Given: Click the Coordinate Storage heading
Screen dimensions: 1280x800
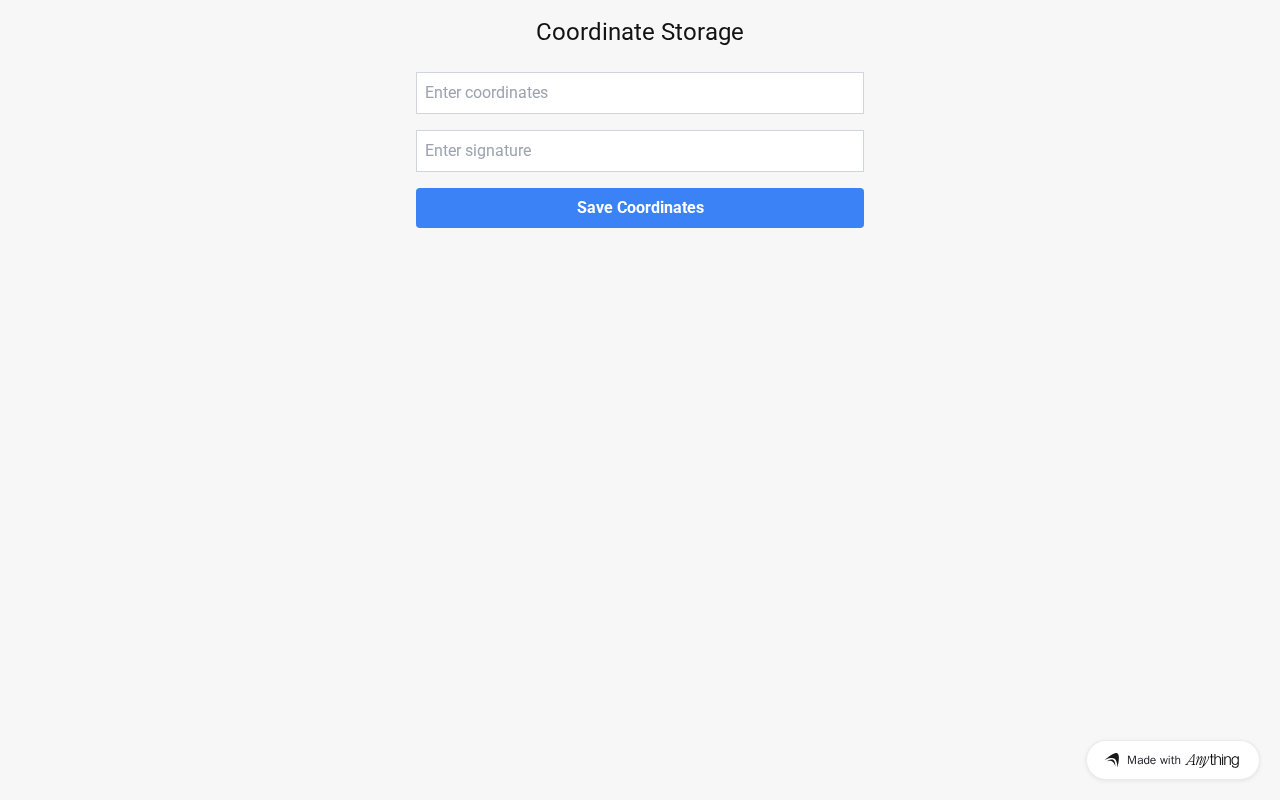Looking at the screenshot, I should [640, 32].
